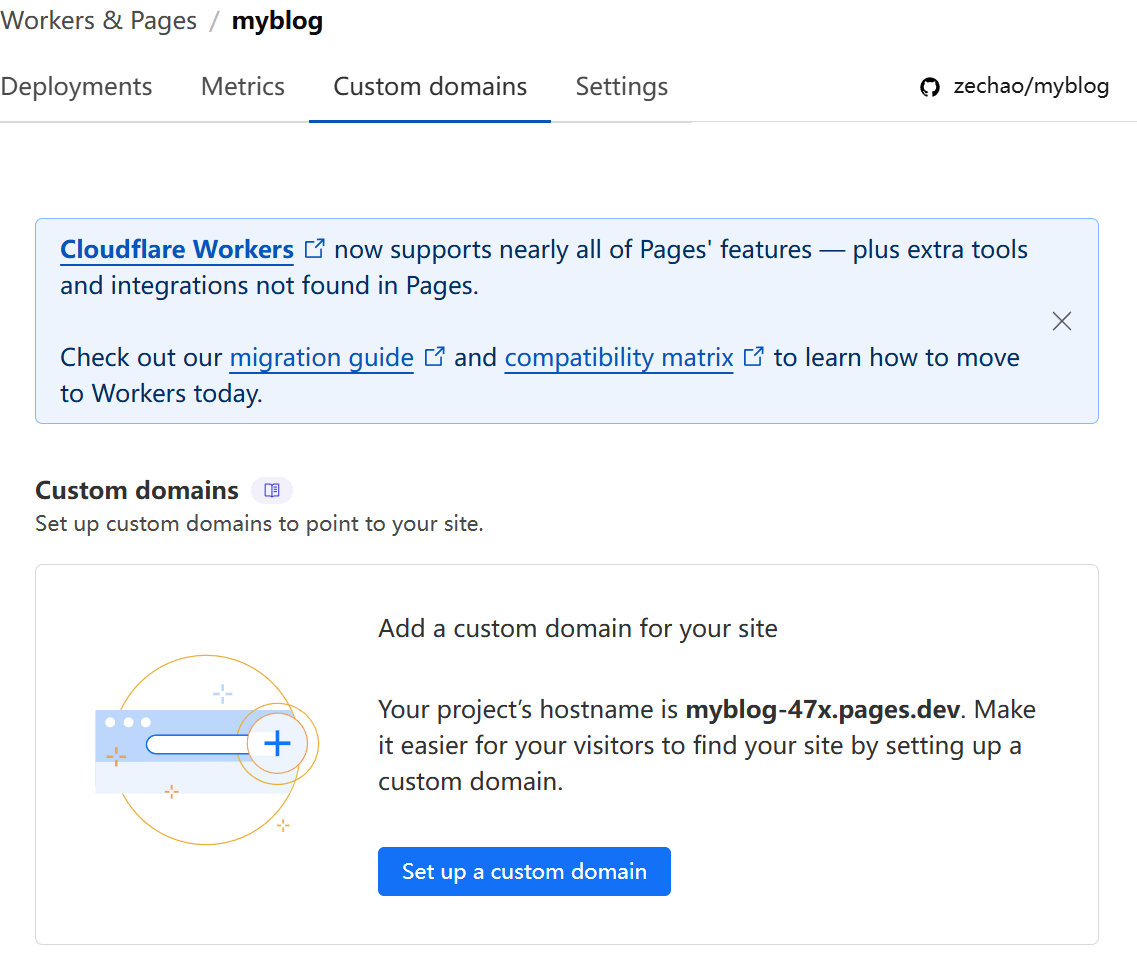
Task: Click external-link icon after compatibility matrix
Action: pos(753,357)
